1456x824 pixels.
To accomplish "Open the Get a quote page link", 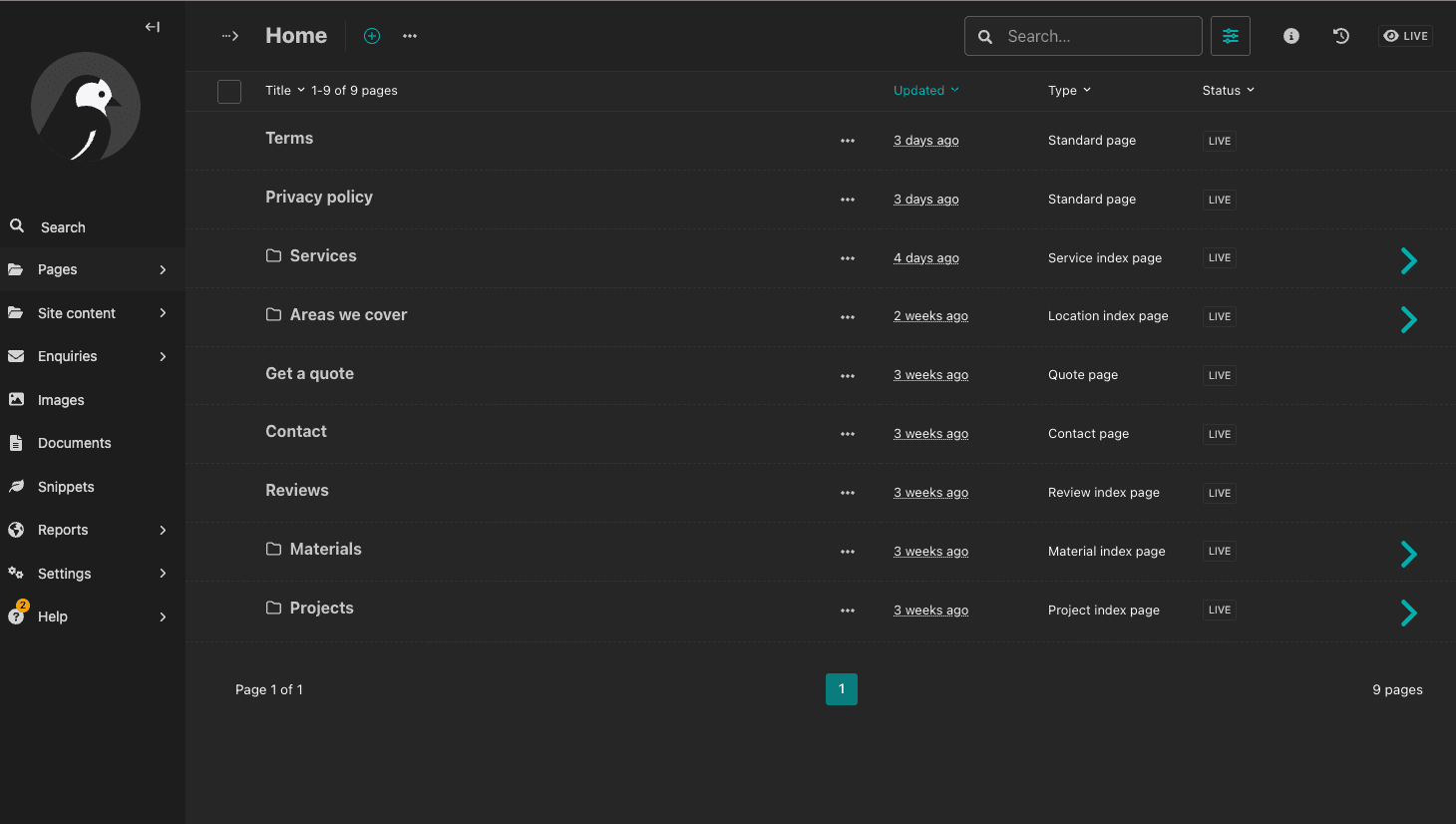I will 309,374.
